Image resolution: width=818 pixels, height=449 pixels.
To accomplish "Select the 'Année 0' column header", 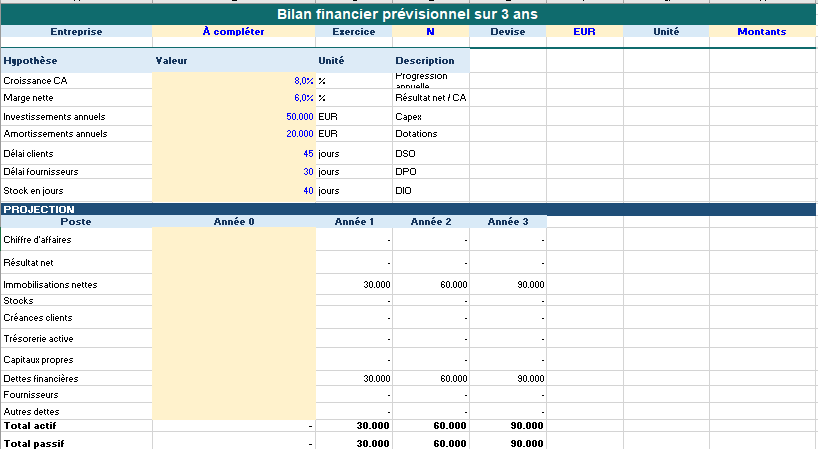I will click(x=234, y=222).
